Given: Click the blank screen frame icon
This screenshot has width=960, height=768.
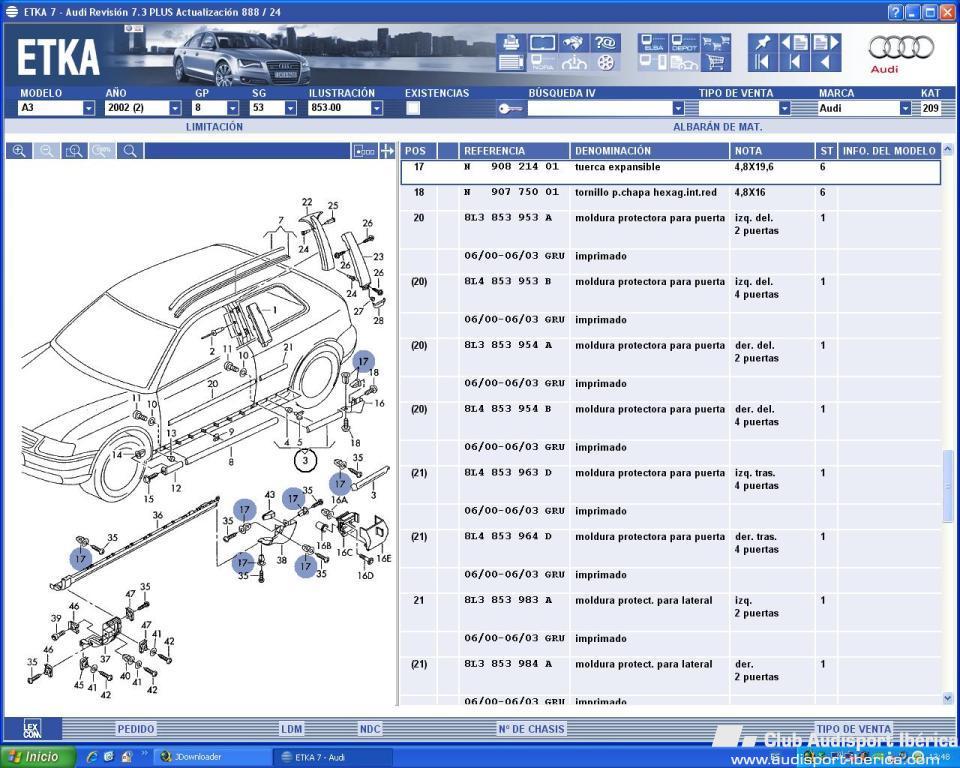Looking at the screenshot, I should click(542, 43).
